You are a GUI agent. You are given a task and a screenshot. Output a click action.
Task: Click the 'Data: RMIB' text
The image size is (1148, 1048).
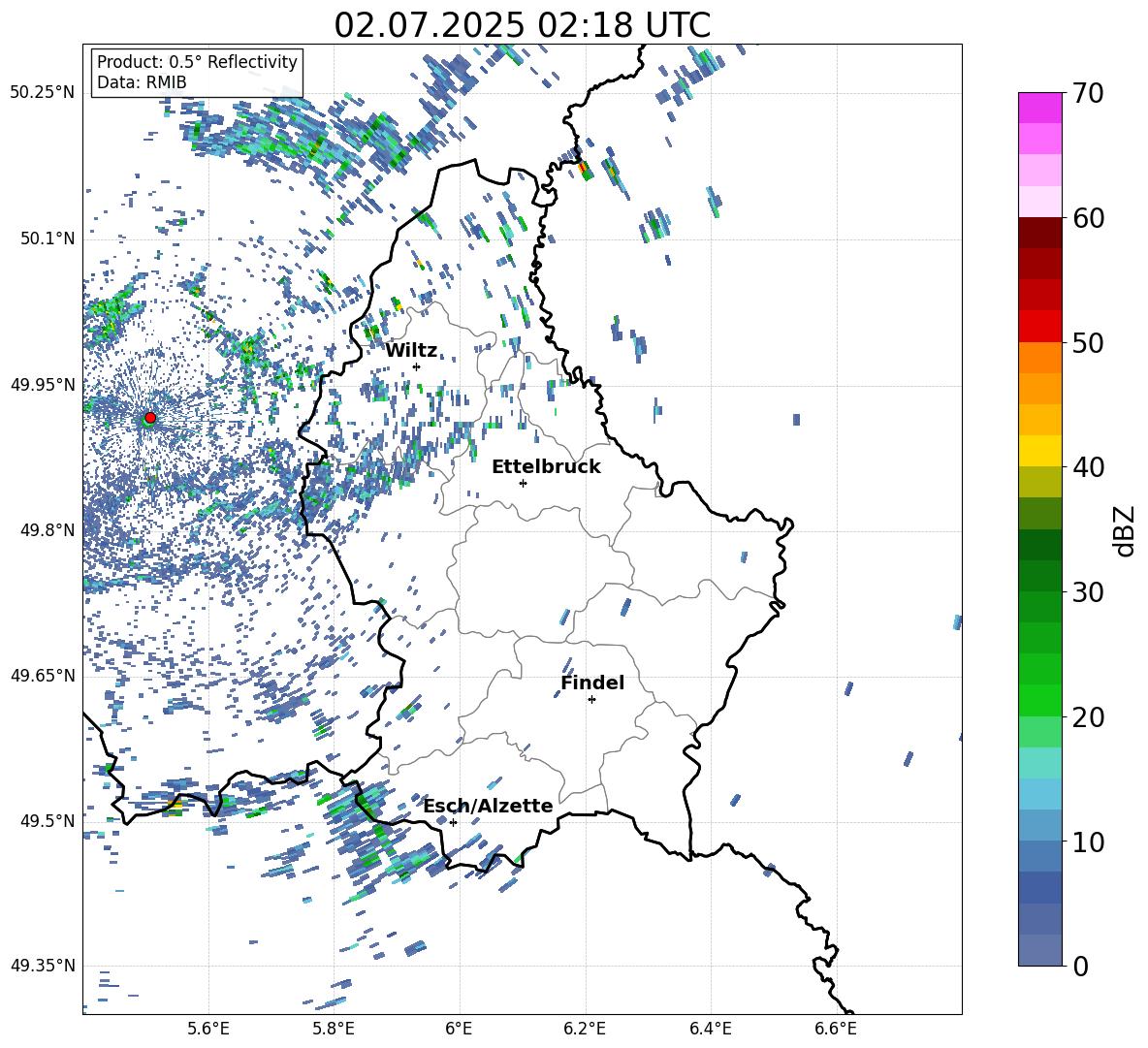(142, 82)
